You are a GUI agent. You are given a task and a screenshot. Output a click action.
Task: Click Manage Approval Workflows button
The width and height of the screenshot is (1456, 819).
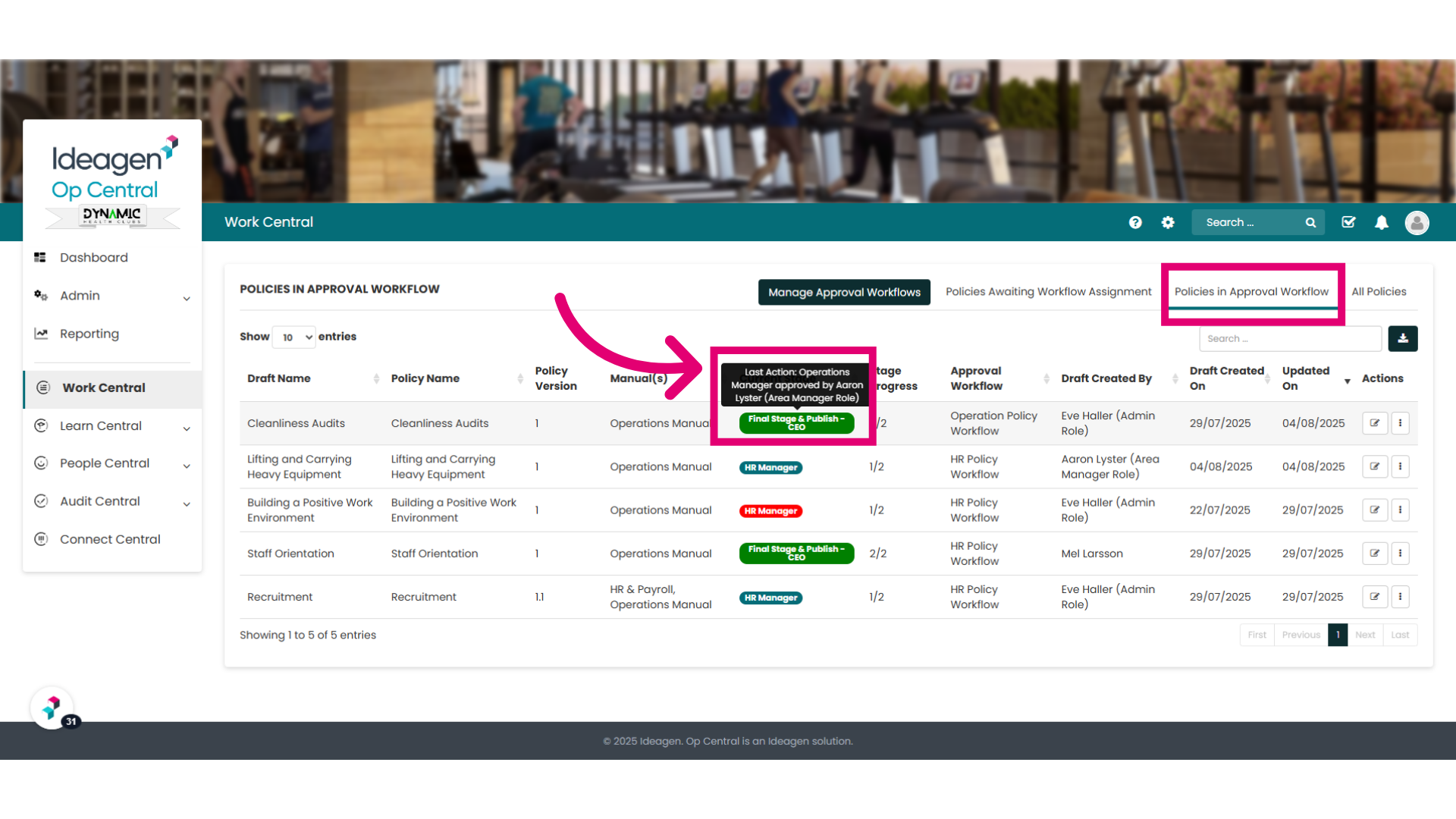click(844, 292)
